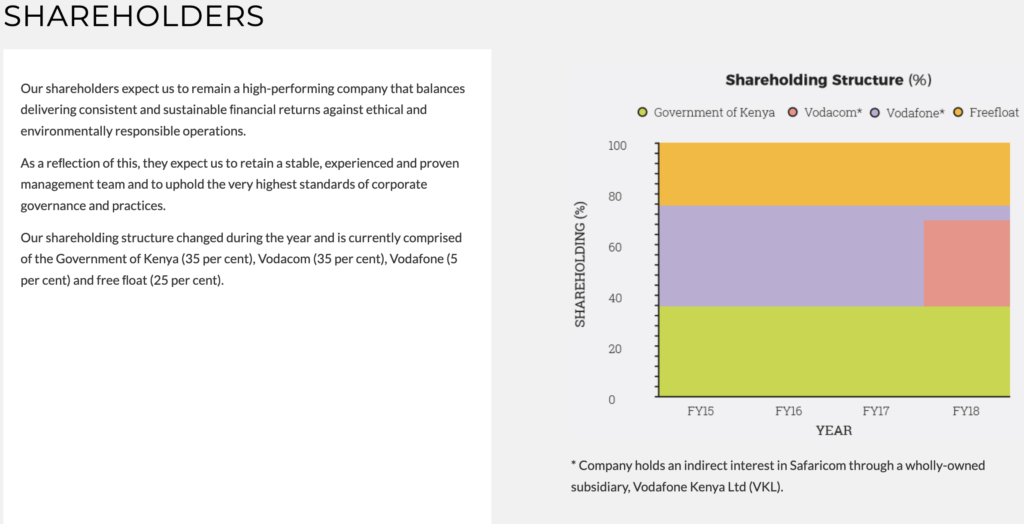Click the Freefloat legend label

pos(994,112)
